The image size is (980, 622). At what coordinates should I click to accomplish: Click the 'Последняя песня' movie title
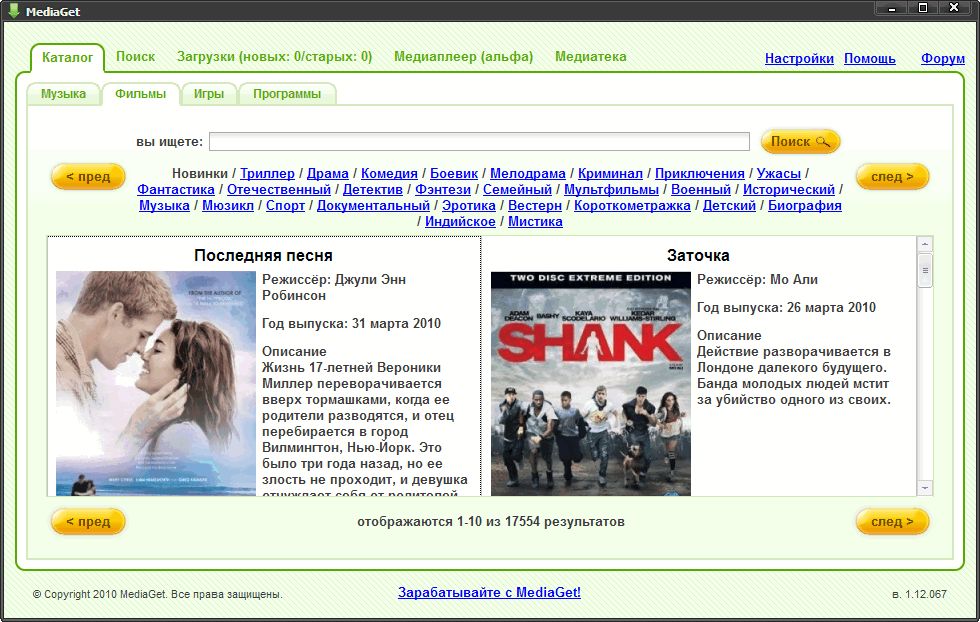[263, 256]
